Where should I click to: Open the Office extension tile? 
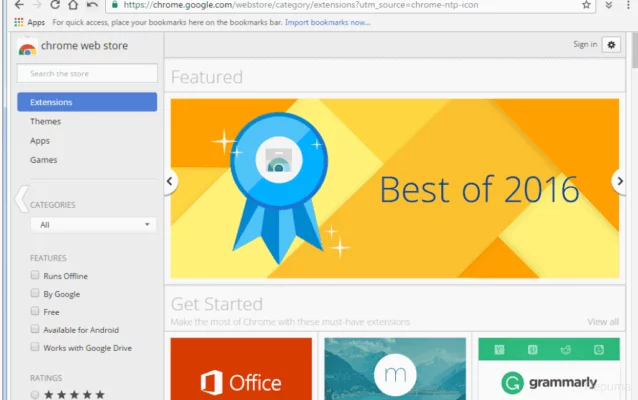tap(241, 369)
